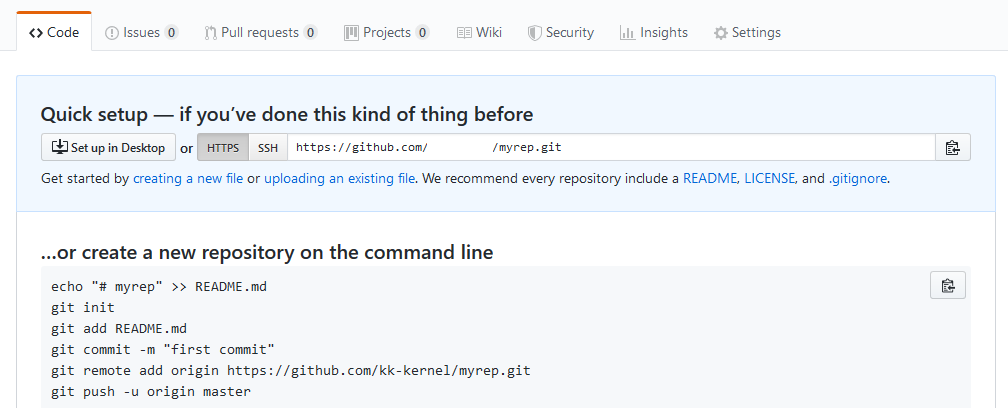Click the .gitignore link
Viewport: 1008px width, 408px height.
(858, 179)
